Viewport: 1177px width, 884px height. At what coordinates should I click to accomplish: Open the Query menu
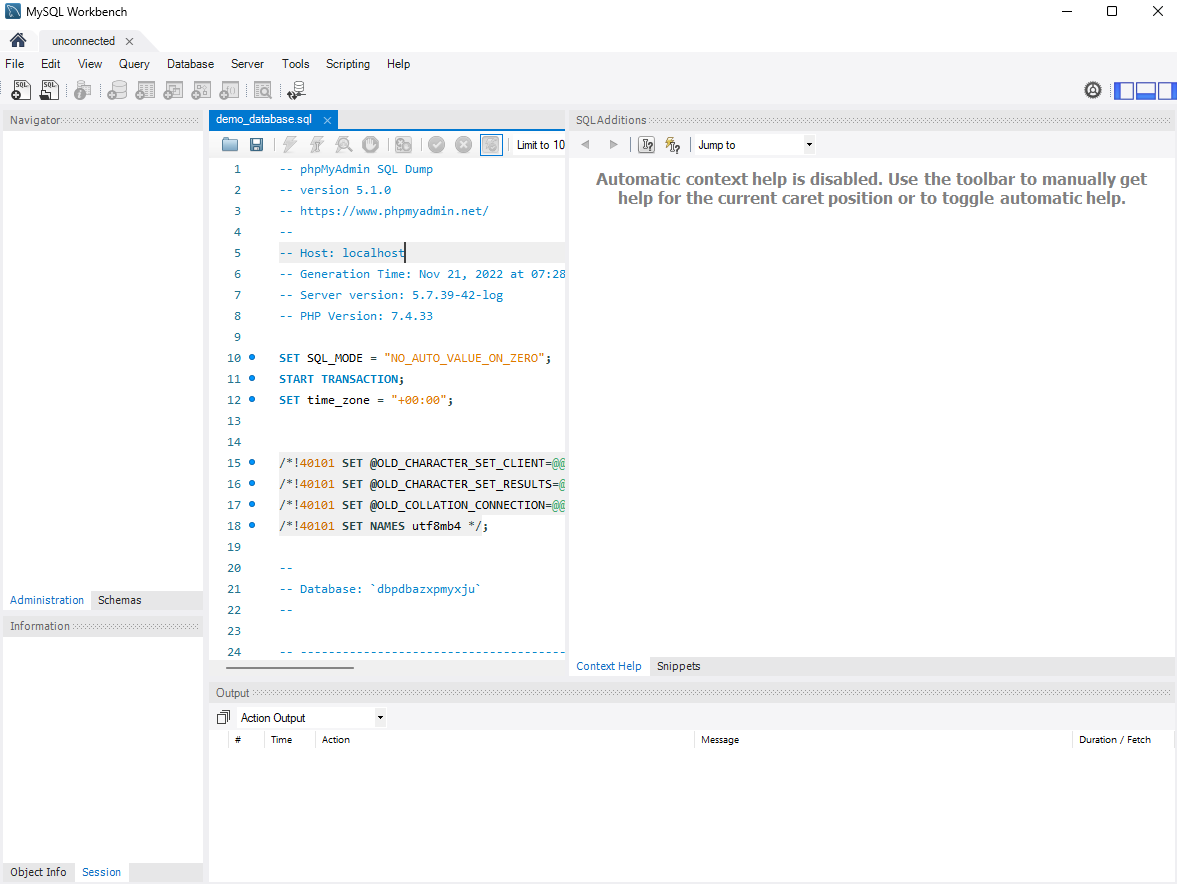coord(134,63)
